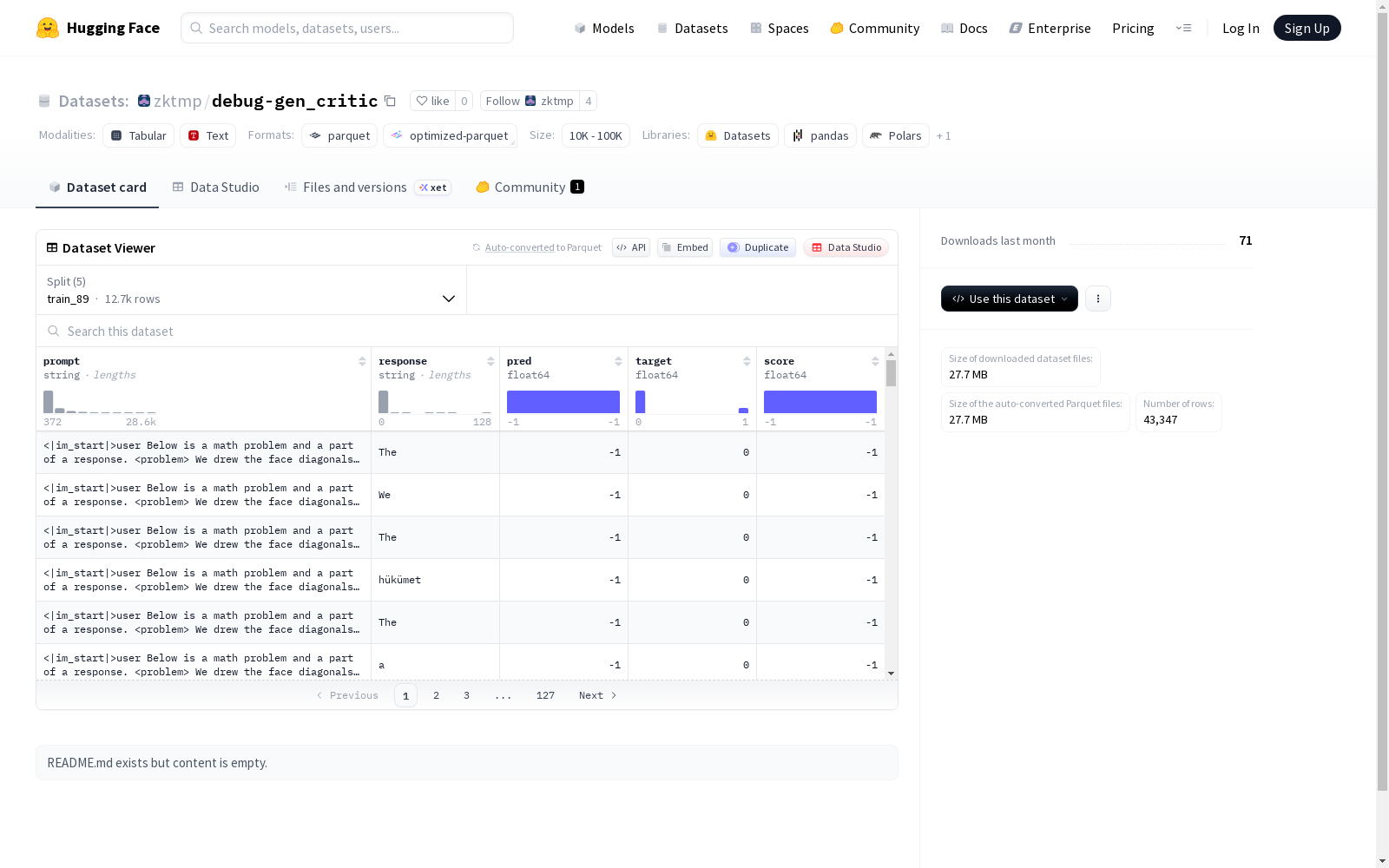Choose the Polars library tag
Viewport: 1389px width, 868px height.
pyautogui.click(x=896, y=135)
